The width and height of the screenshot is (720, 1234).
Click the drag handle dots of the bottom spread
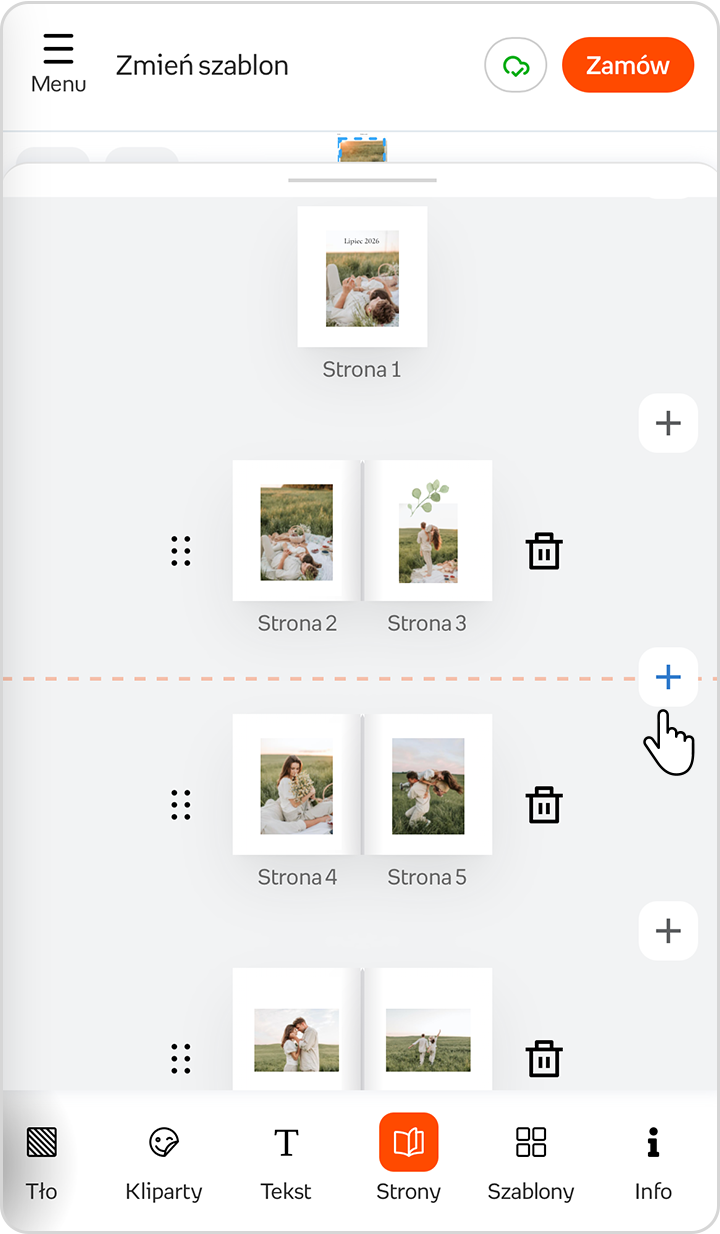pos(181,1059)
